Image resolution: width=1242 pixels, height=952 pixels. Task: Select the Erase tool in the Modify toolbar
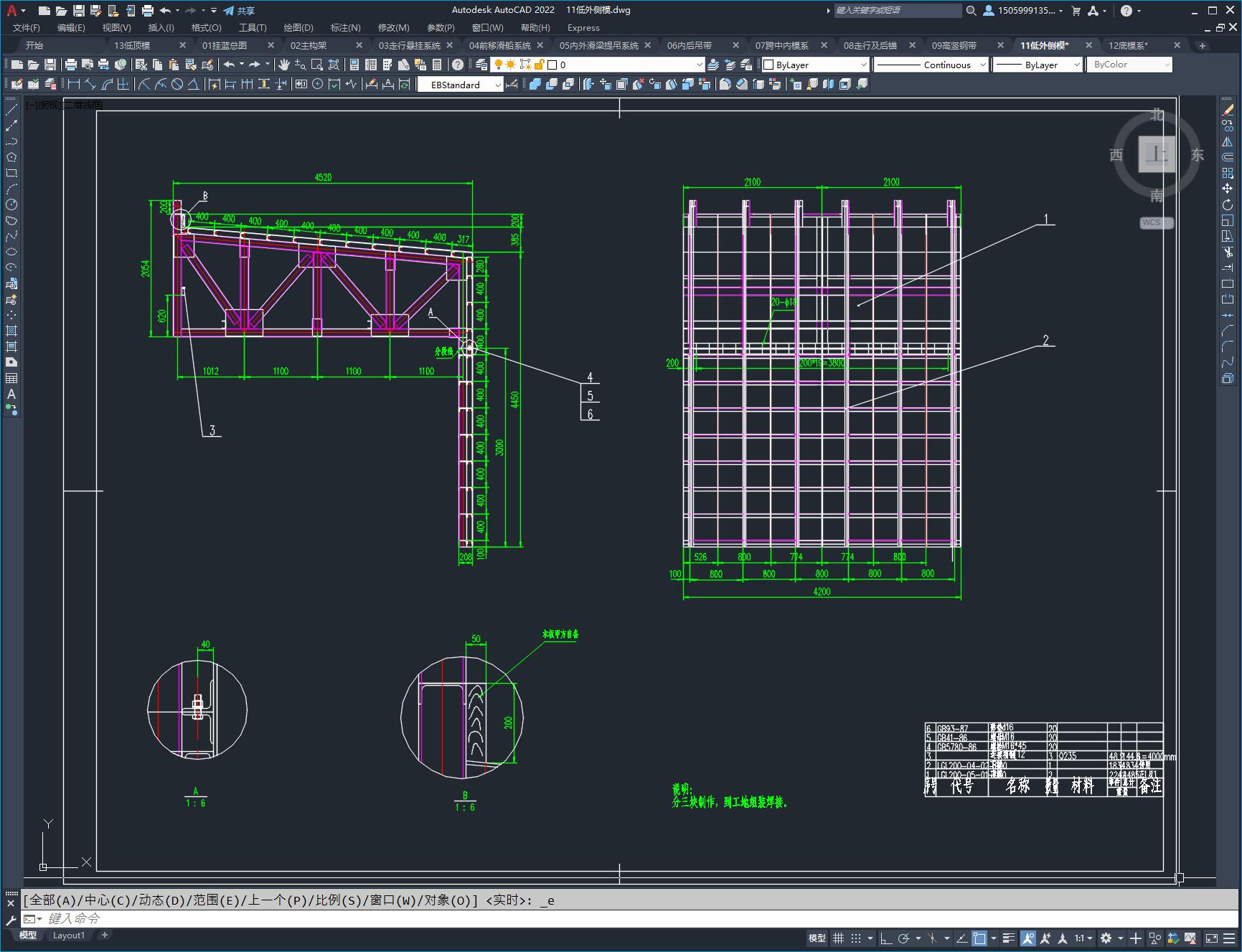coord(1228,110)
